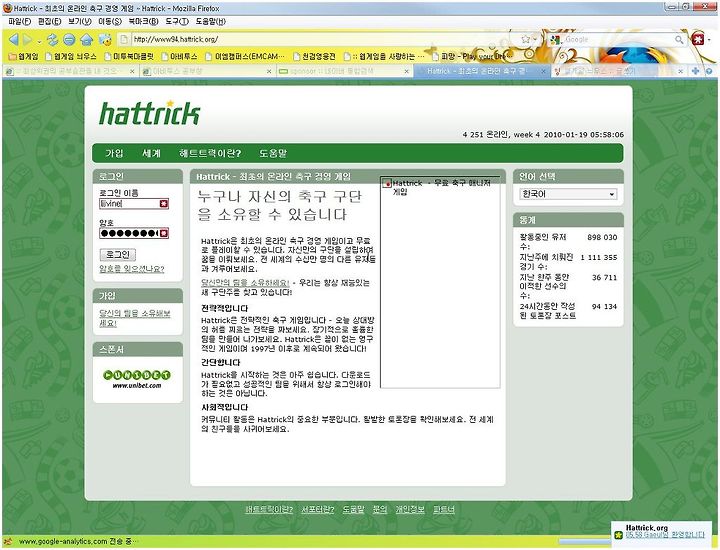The height and width of the screenshot is (550, 720).
Task: Open the 보기(V) menu
Action: click(80, 22)
